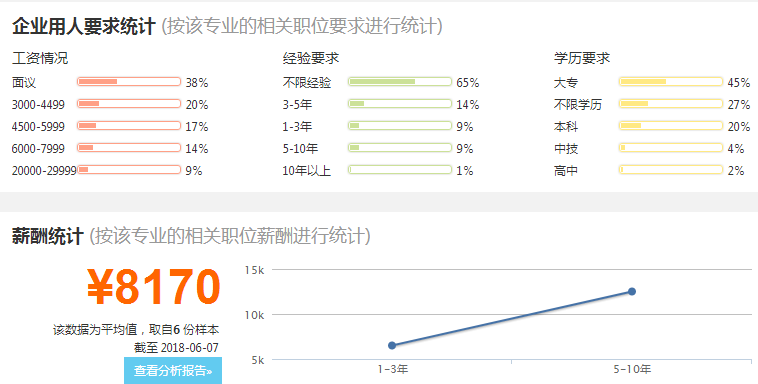Click the 1-3年 x-axis label
The width and height of the screenshot is (758, 384).
coord(393,369)
